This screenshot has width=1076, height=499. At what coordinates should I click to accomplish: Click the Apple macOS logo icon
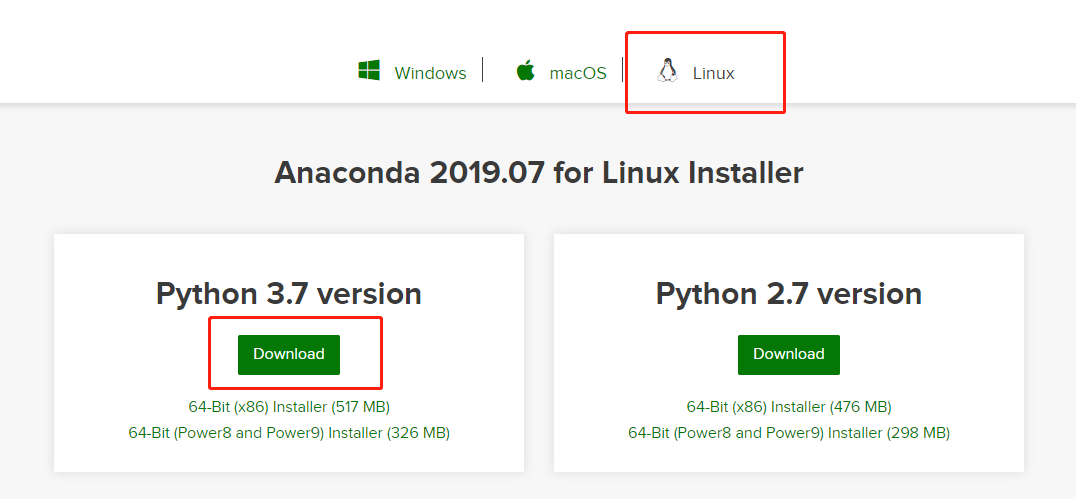point(526,70)
